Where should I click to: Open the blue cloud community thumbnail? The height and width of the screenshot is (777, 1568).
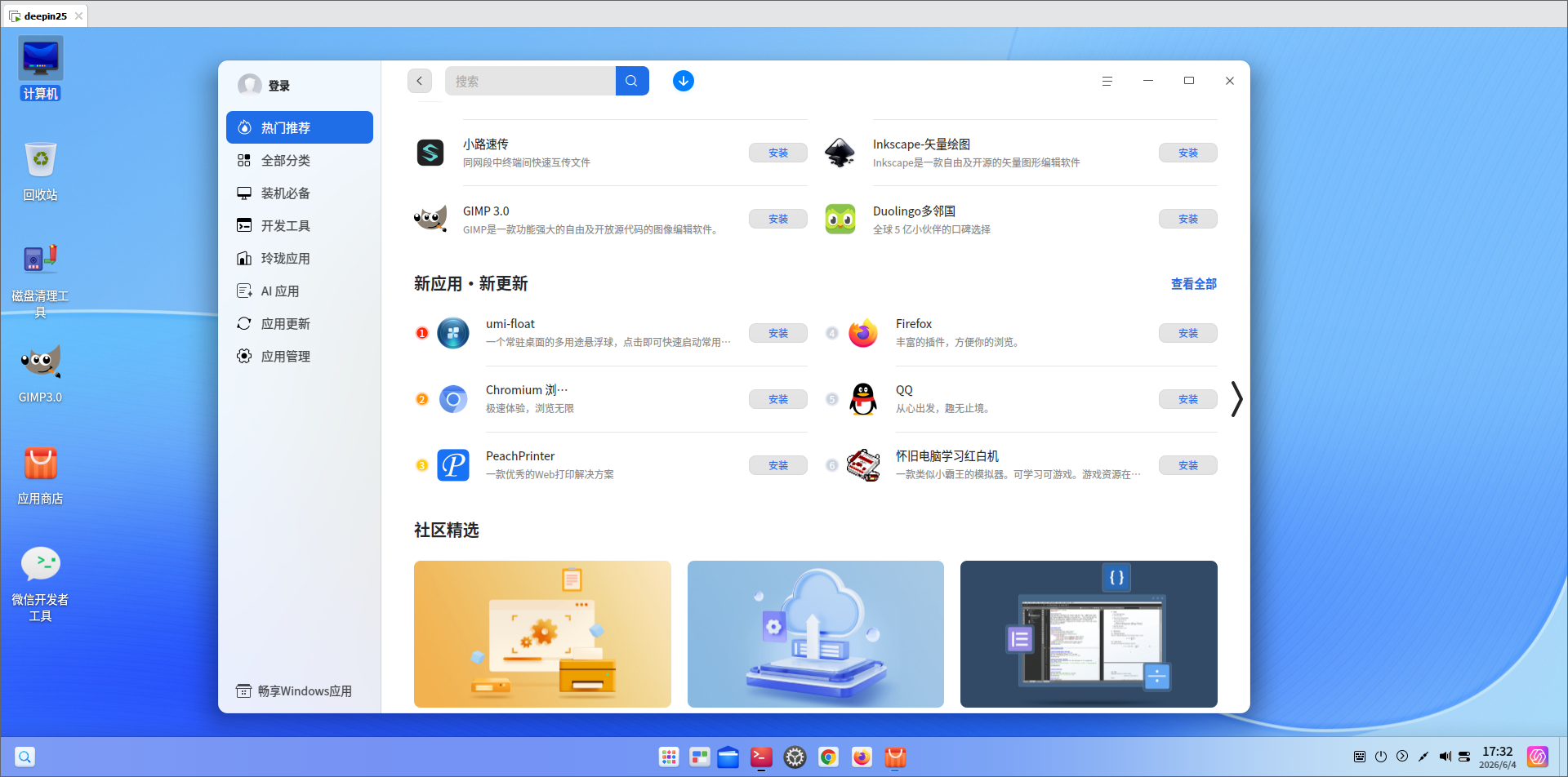click(x=816, y=634)
